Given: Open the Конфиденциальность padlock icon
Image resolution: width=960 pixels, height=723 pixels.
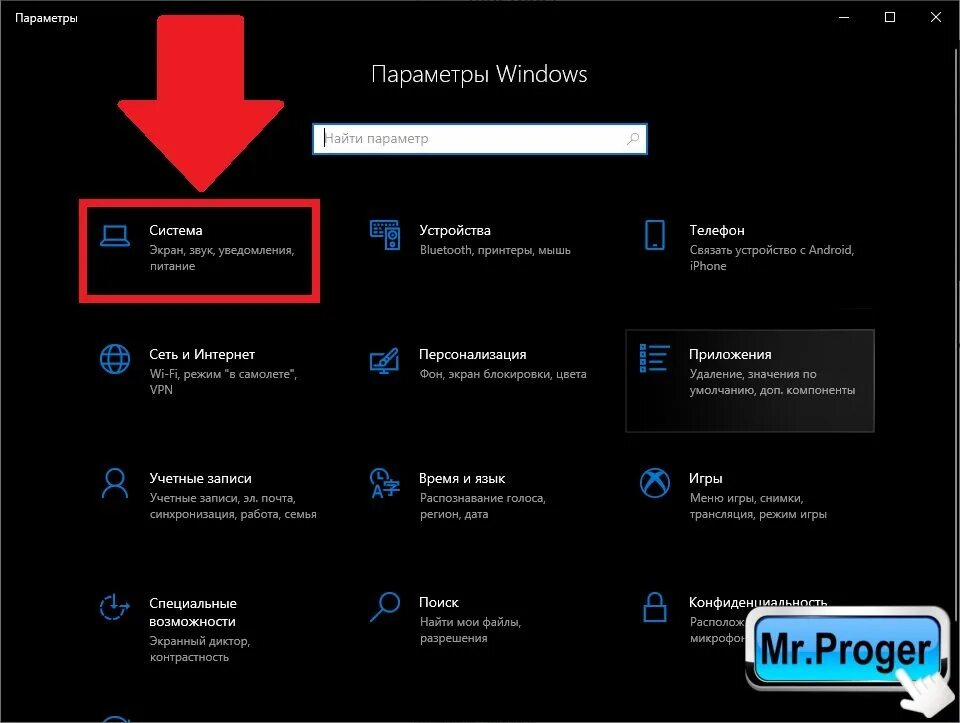Looking at the screenshot, I should [x=654, y=607].
